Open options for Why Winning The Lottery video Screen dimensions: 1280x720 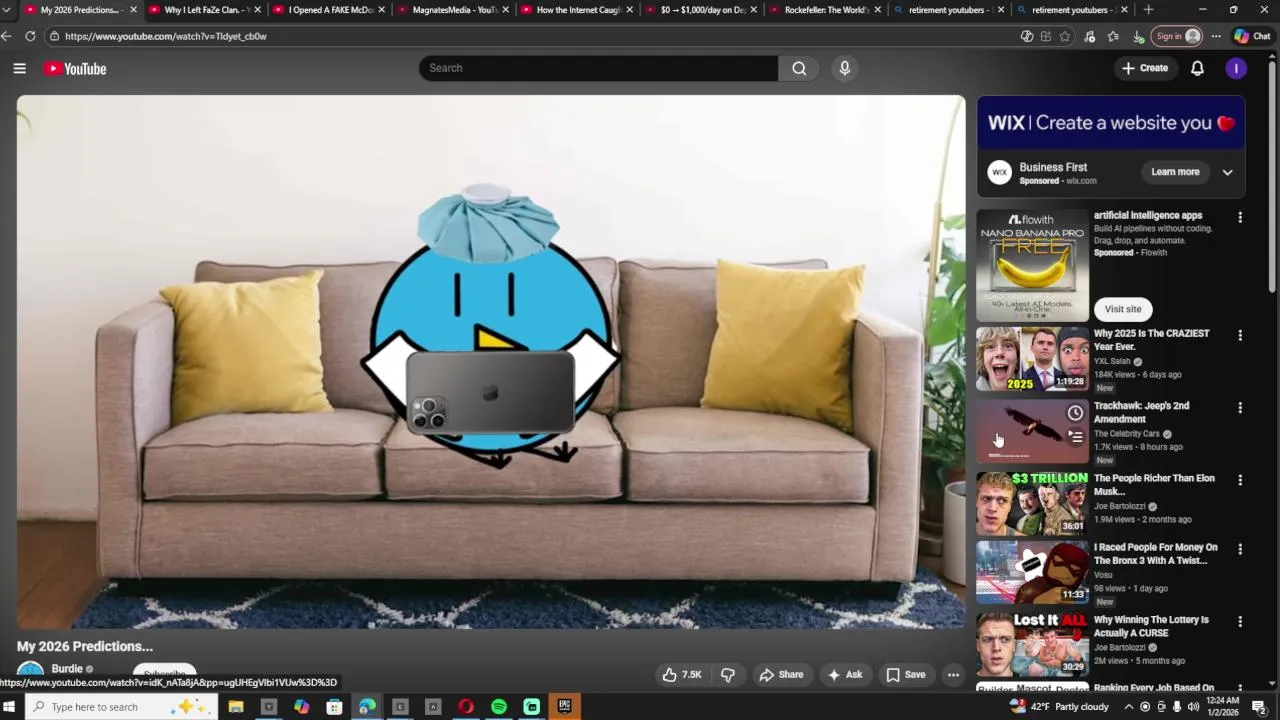[x=1240, y=621]
